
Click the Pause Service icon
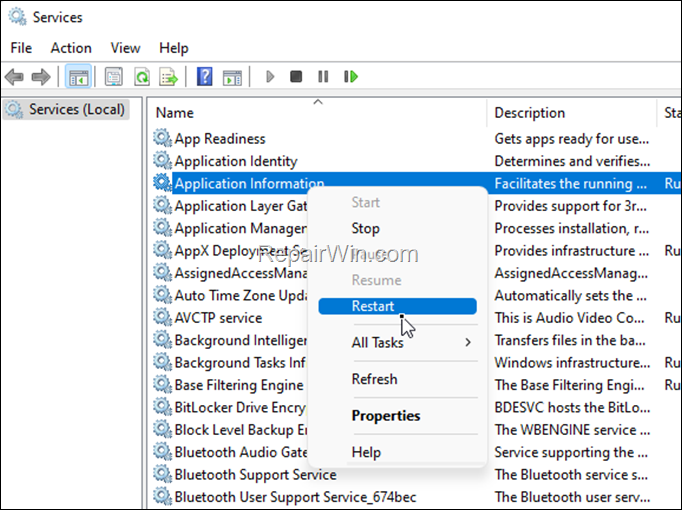(x=323, y=77)
